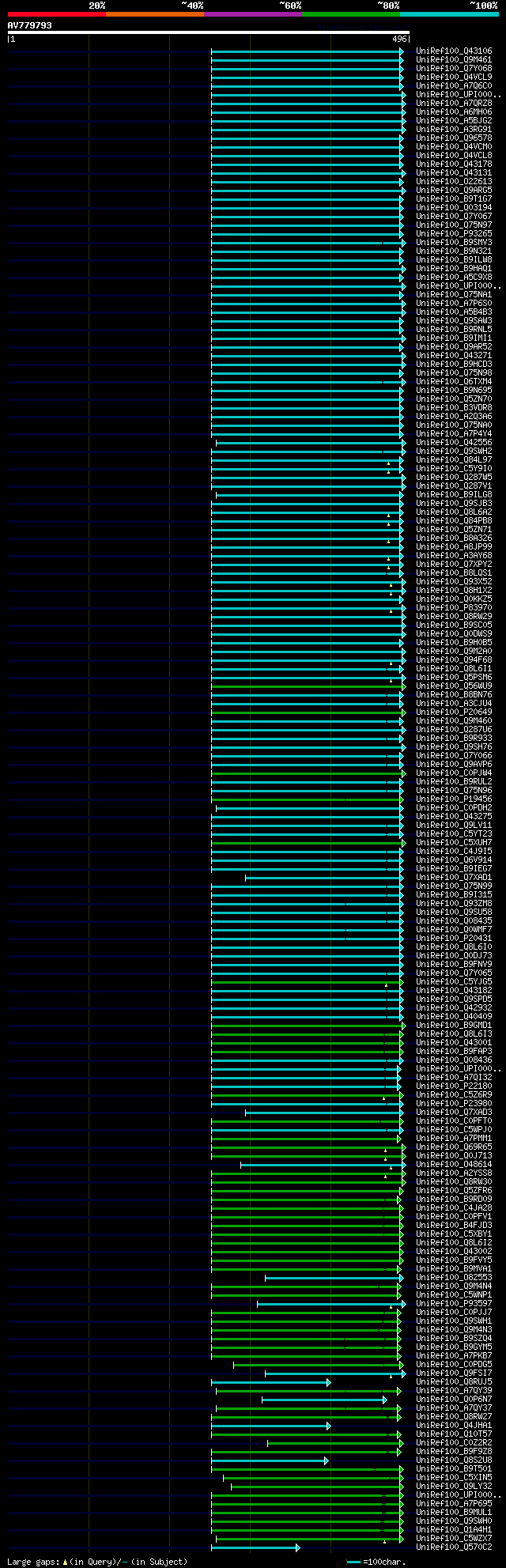Viewport: 506px width, 1568px height.
Task: Select hit label UniRef100_Q93X52
Action: coord(454,582)
